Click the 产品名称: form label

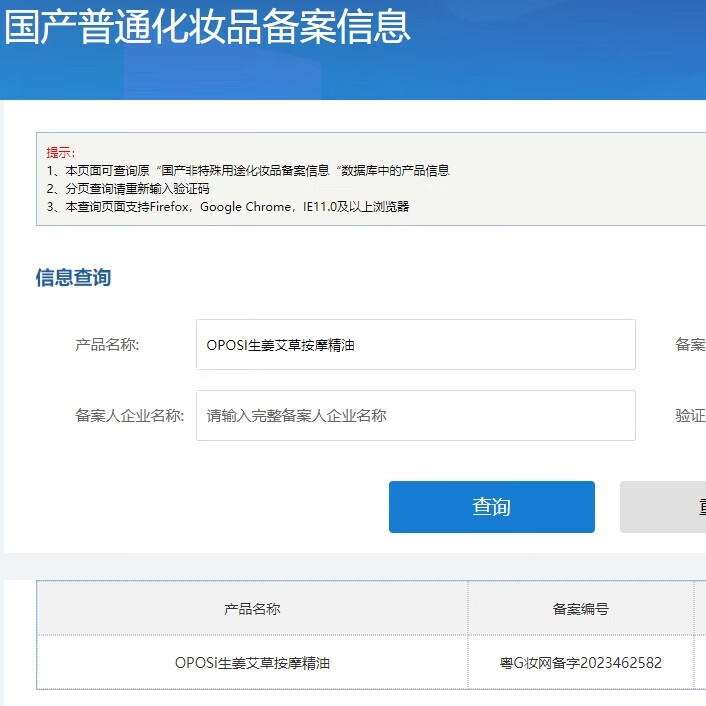[x=107, y=345]
